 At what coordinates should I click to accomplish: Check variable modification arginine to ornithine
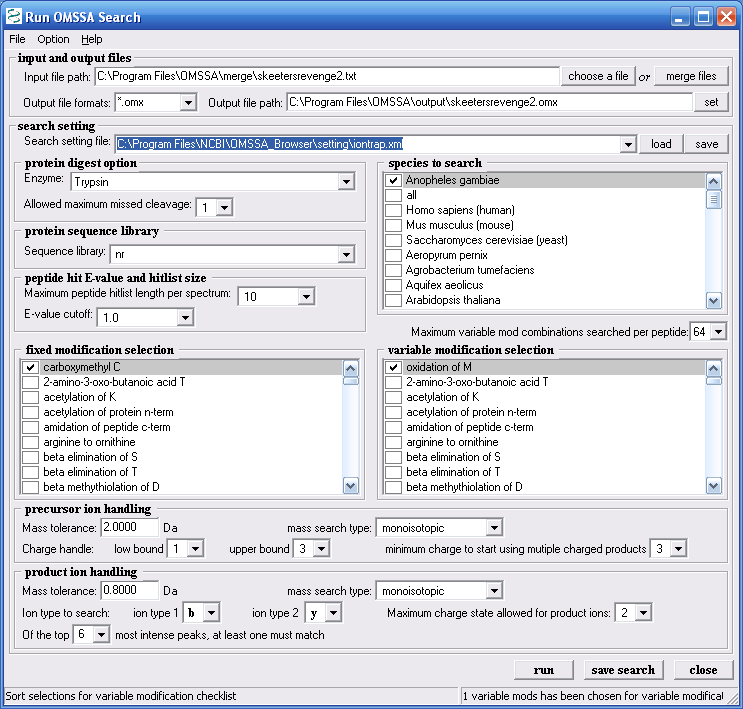pos(393,442)
